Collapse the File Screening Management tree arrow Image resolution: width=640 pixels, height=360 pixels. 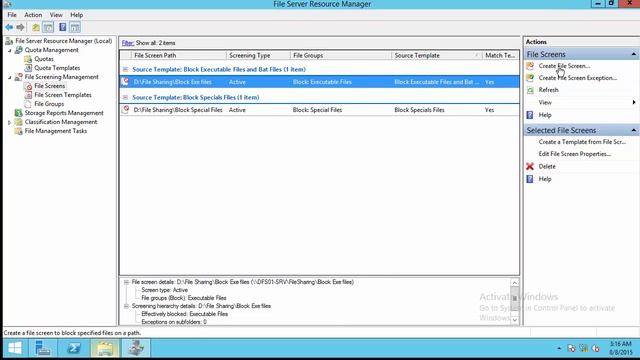pos(10,77)
